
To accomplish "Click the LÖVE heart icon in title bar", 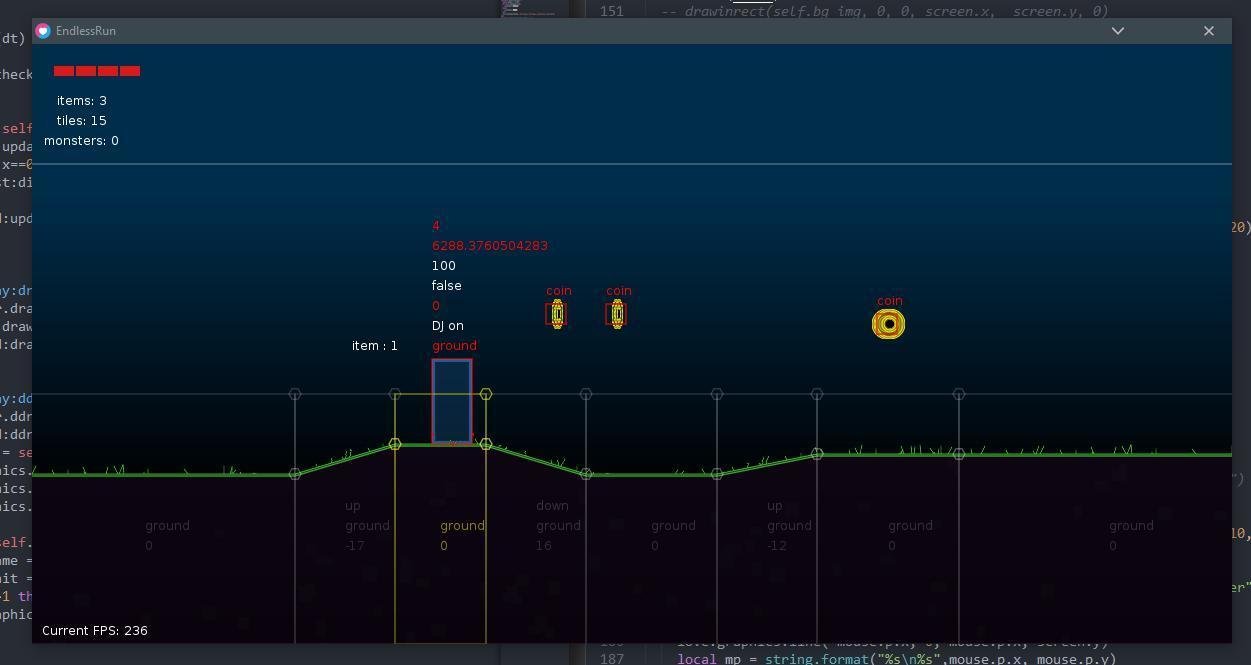I will click(43, 31).
